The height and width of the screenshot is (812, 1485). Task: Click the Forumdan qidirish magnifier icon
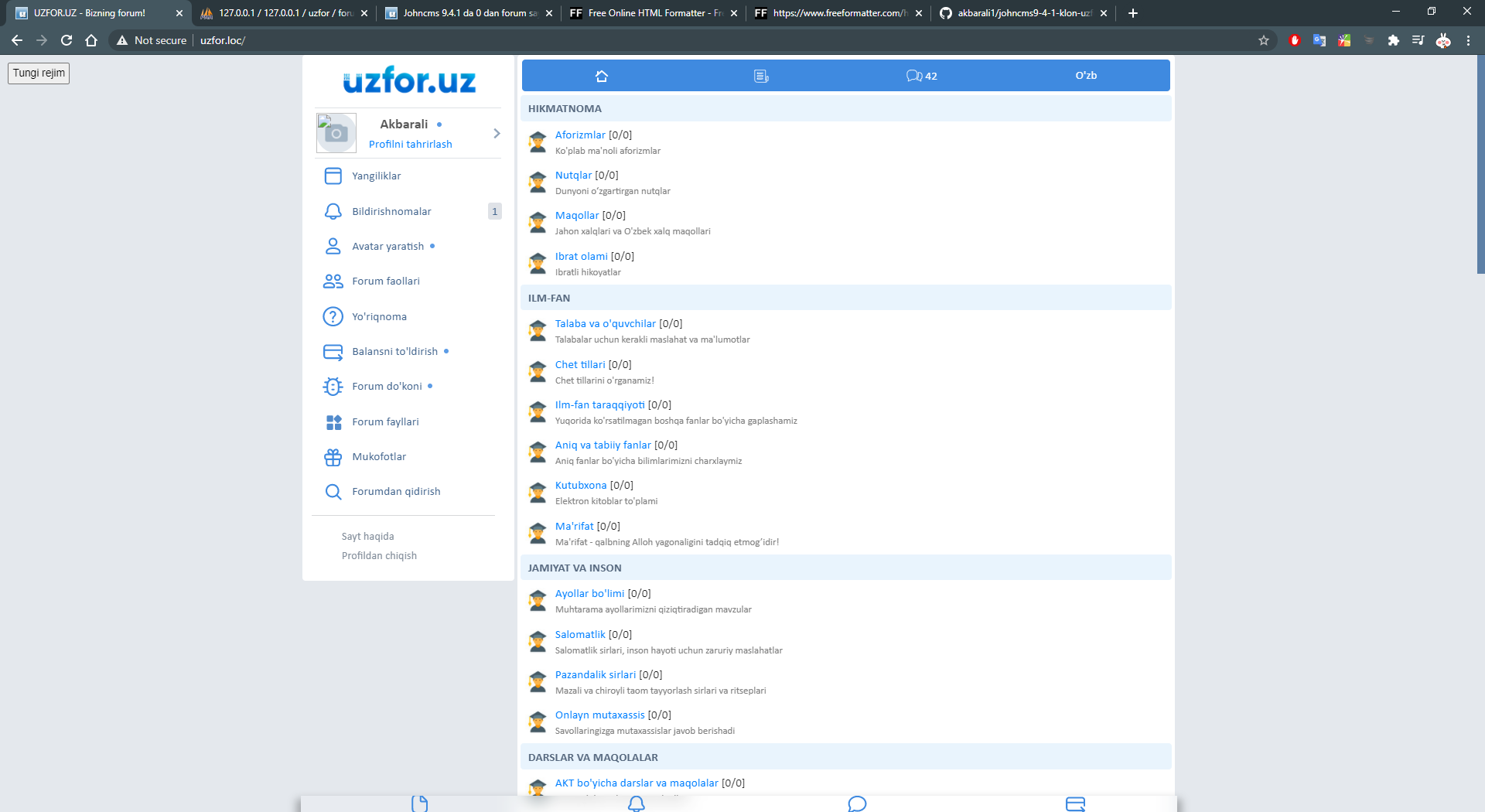pyautogui.click(x=333, y=492)
